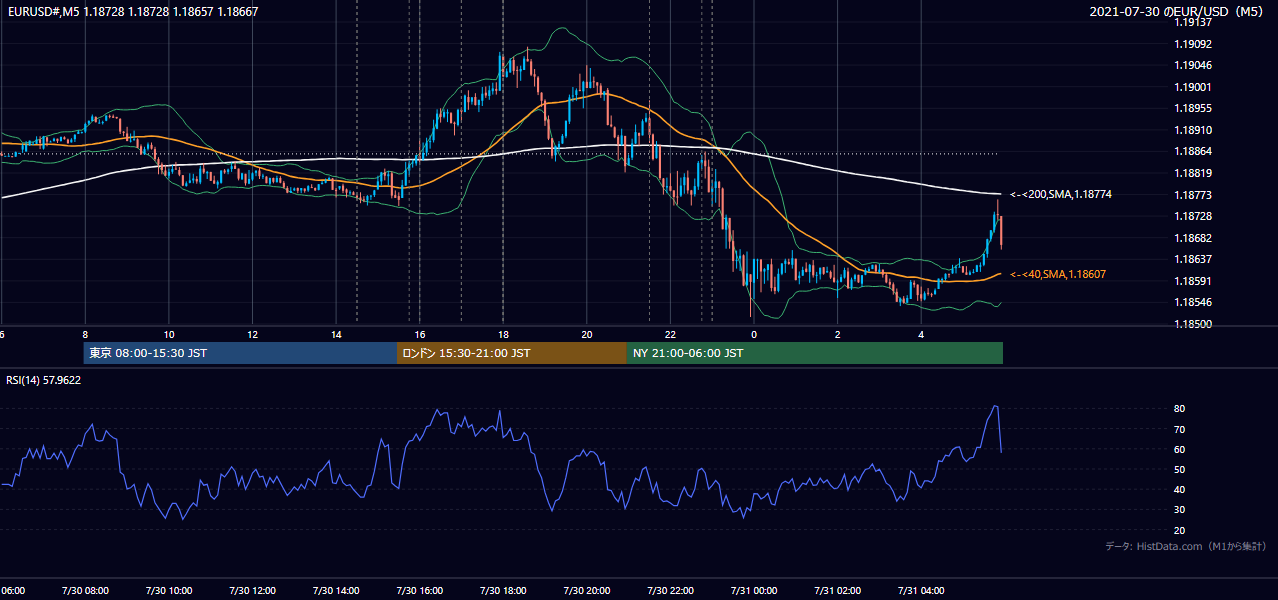Click RSI axis level 30

click(1180, 509)
